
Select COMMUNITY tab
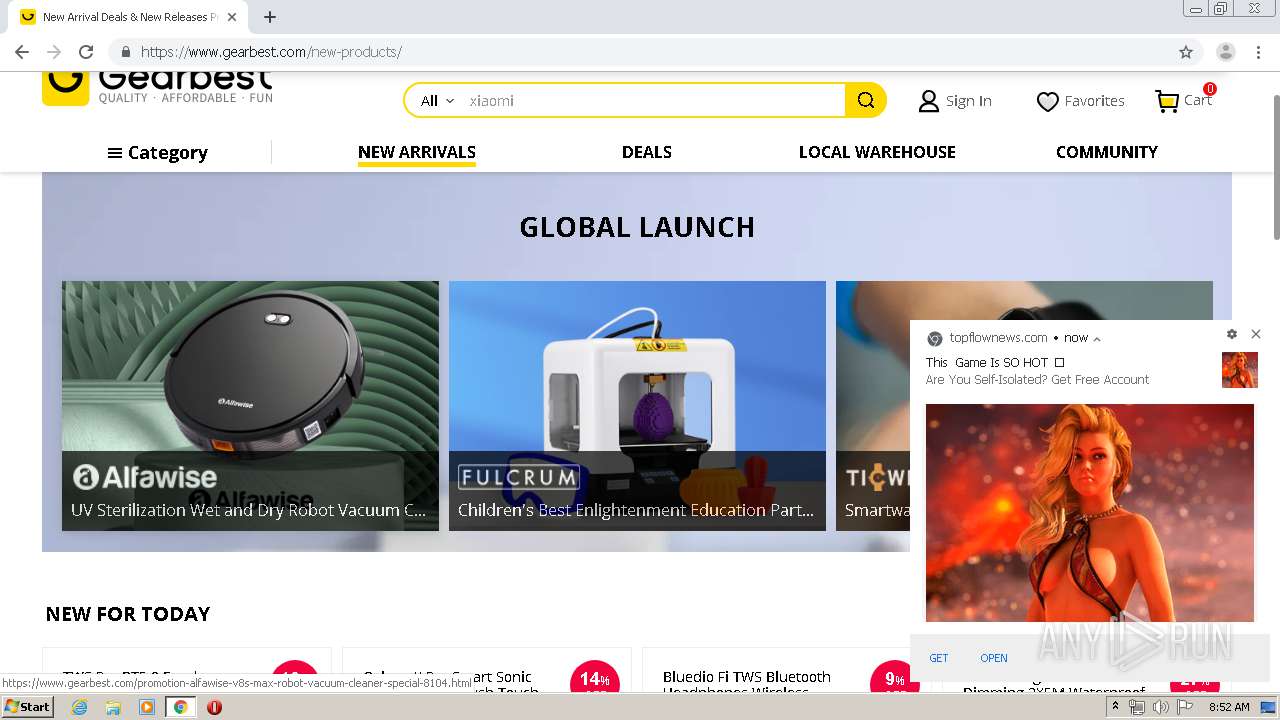click(1106, 152)
